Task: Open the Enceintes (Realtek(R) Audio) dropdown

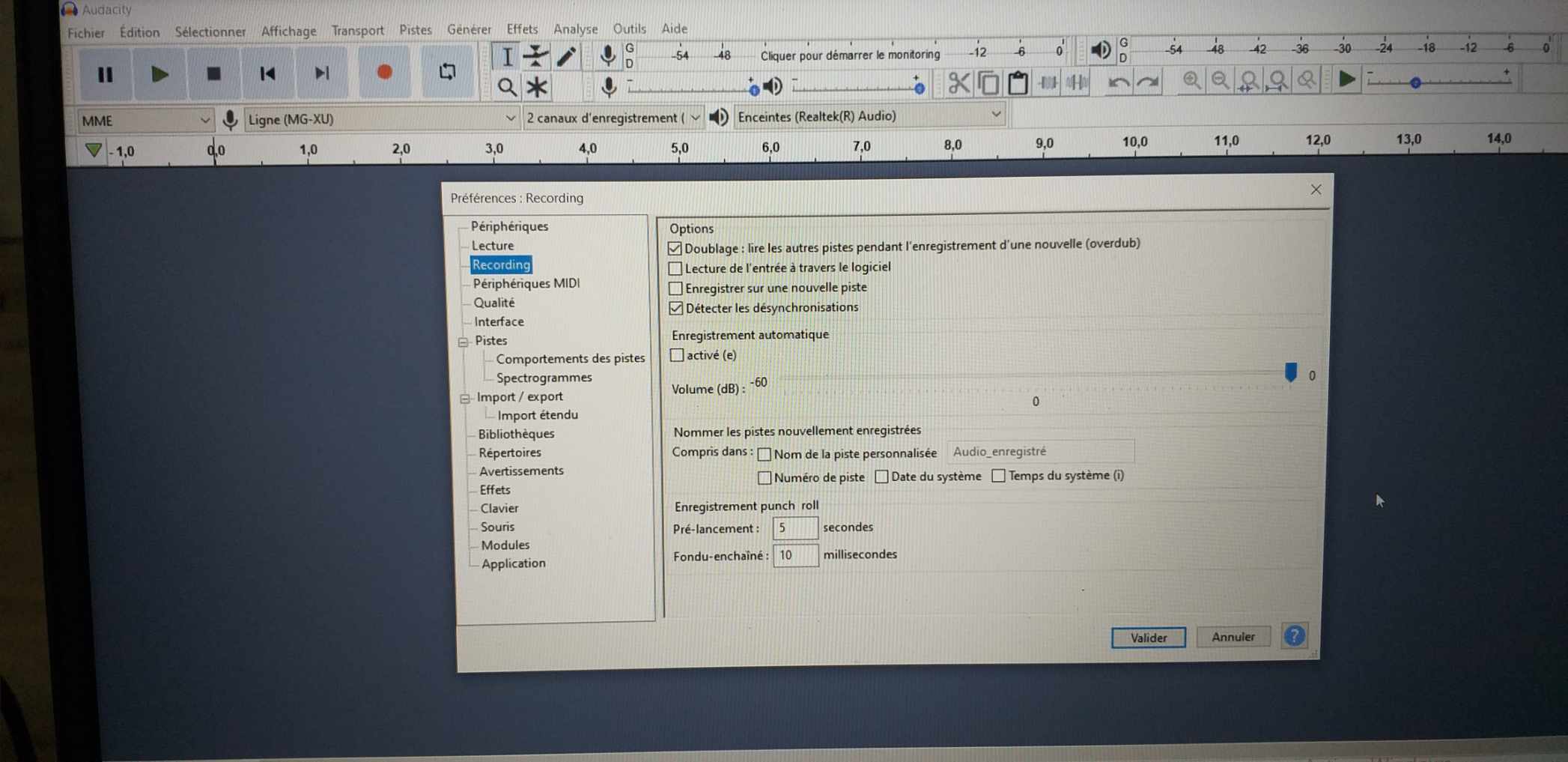Action: tap(869, 116)
